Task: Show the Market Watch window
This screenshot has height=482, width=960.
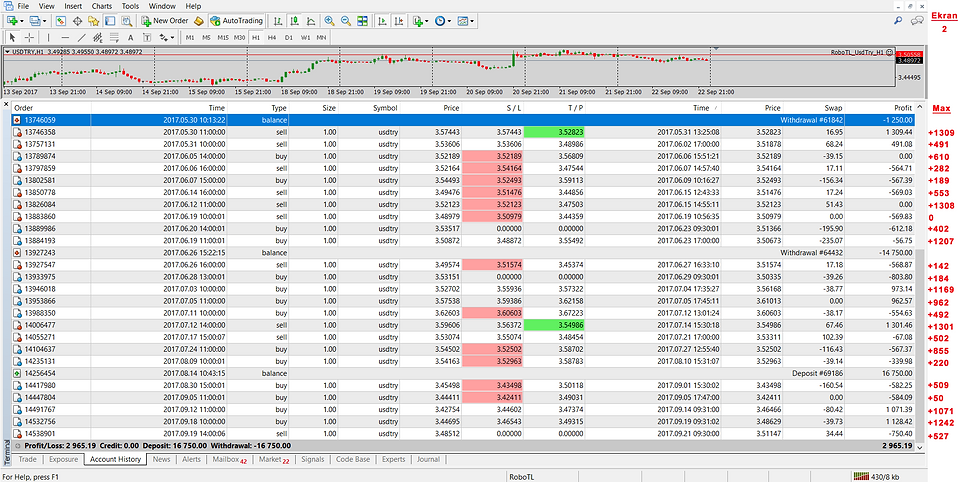Action: [x=61, y=21]
